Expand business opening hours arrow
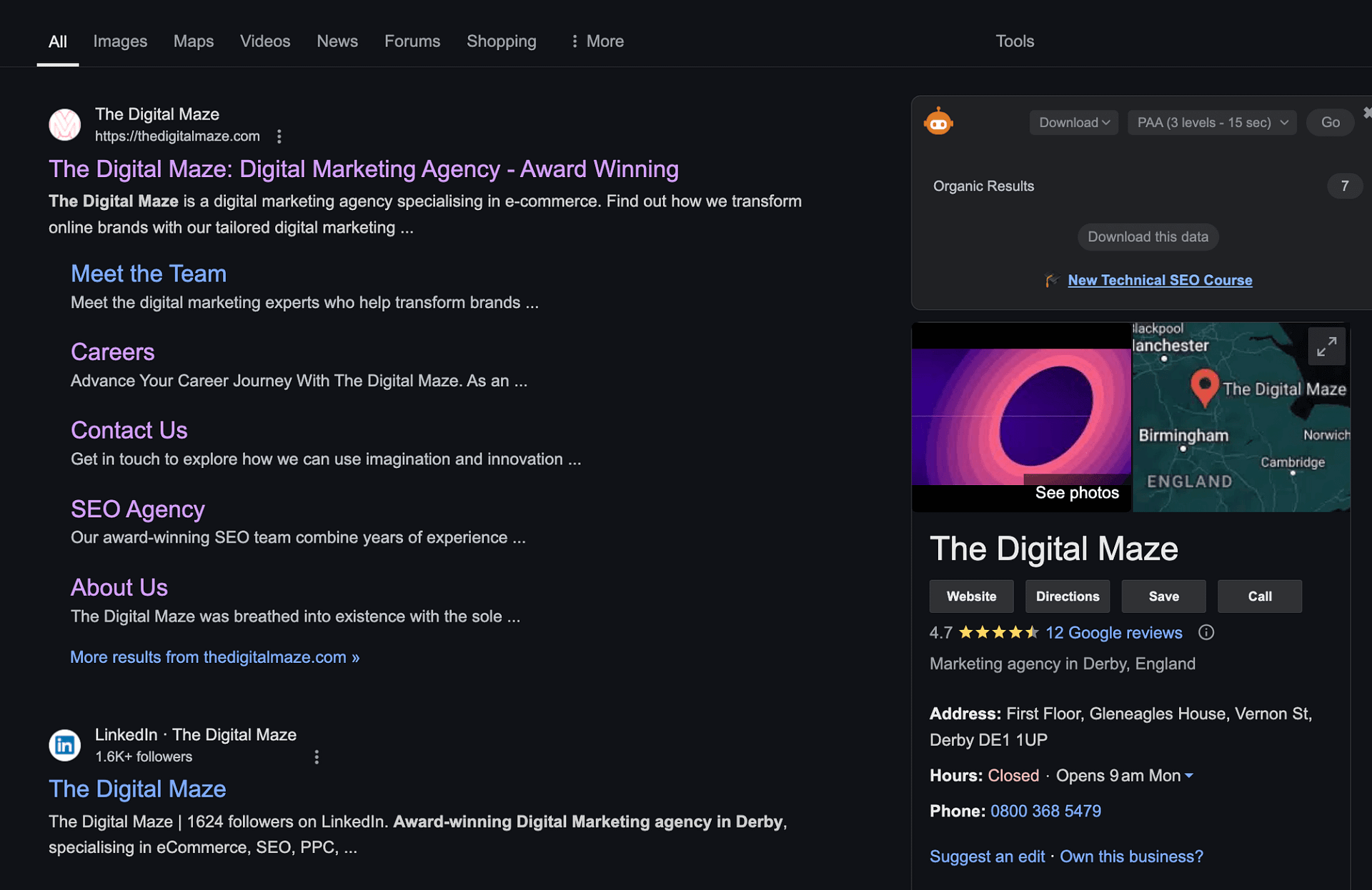Viewport: 1372px width, 890px height. pos(1189,776)
